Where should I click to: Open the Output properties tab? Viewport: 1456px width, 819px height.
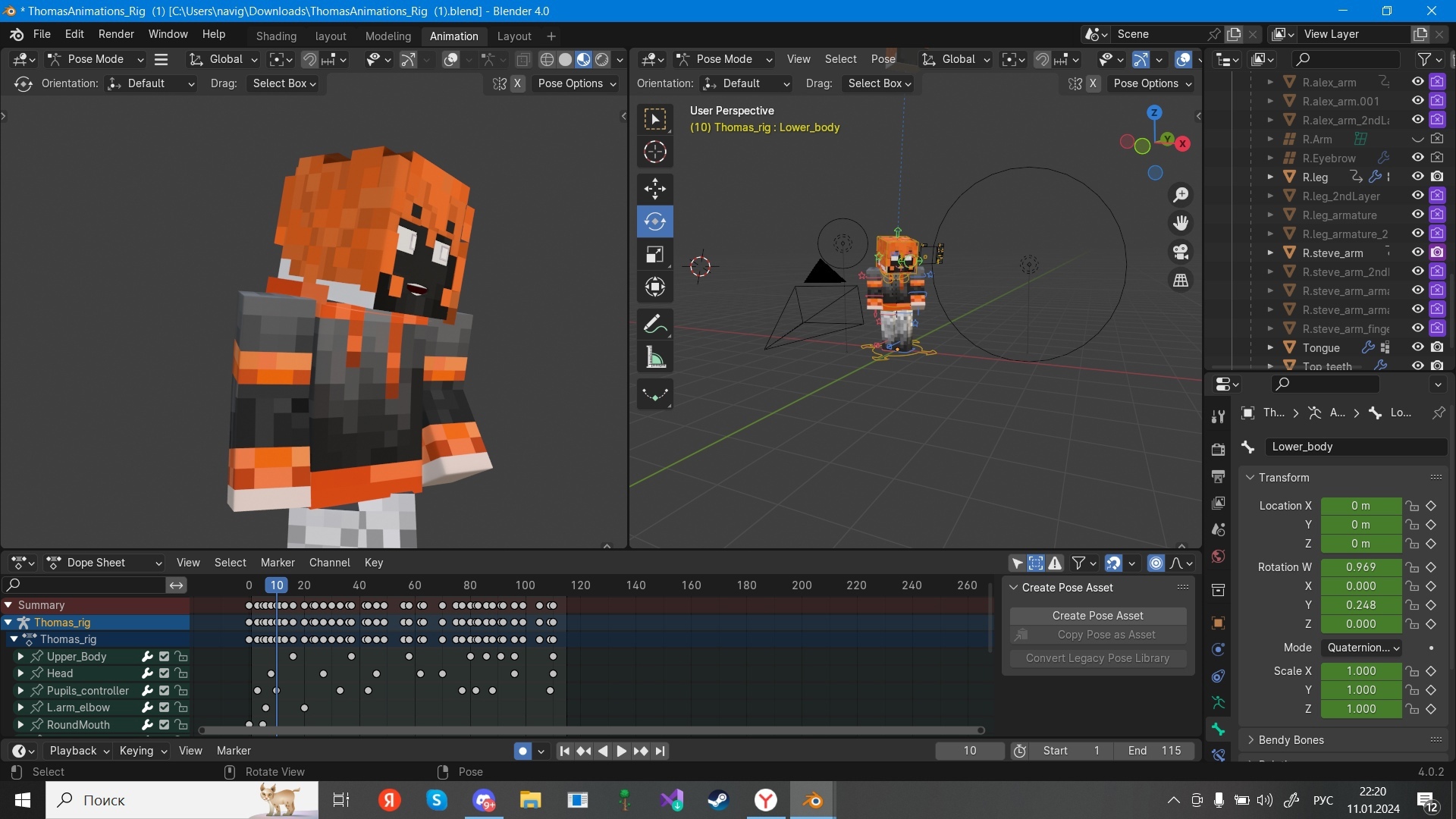(x=1218, y=476)
